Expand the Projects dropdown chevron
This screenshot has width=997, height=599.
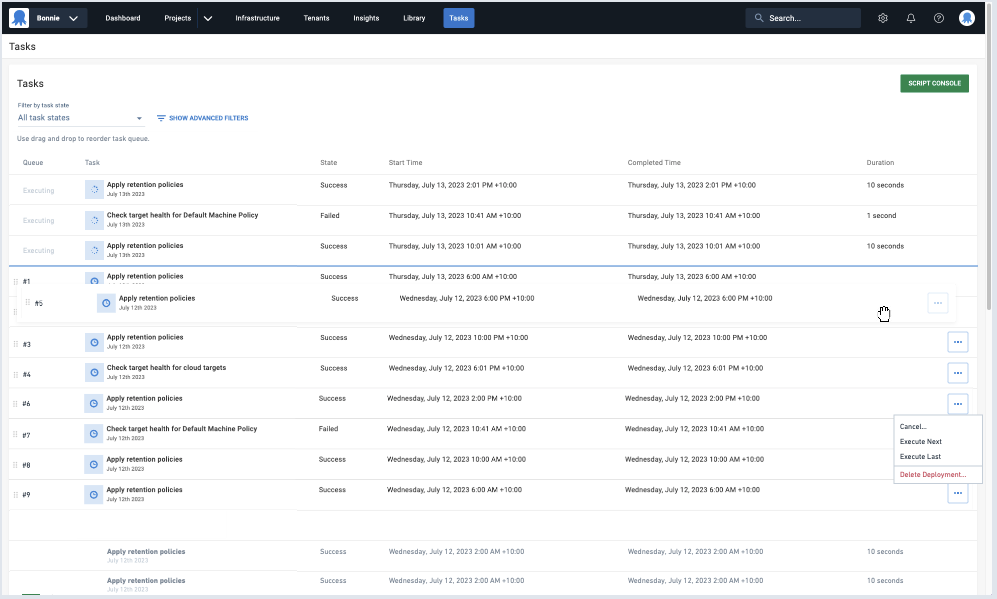(208, 18)
